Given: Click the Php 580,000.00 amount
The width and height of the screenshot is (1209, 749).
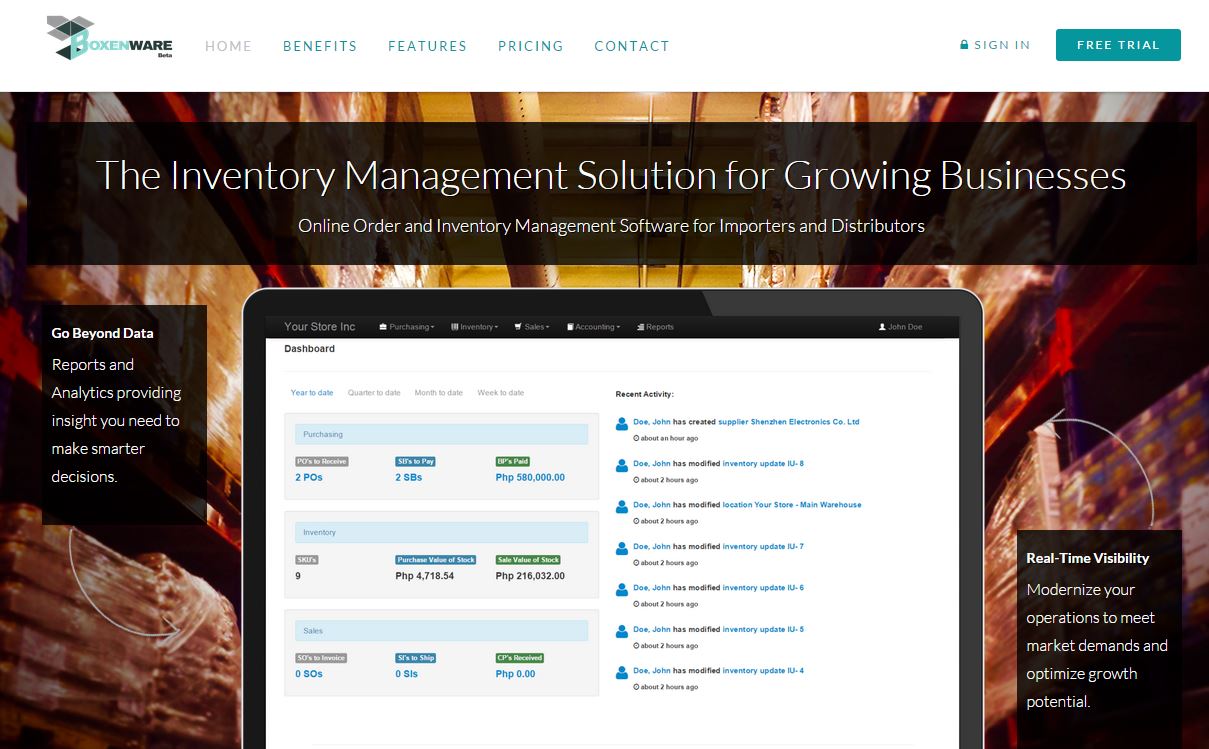Looking at the screenshot, I should point(530,477).
